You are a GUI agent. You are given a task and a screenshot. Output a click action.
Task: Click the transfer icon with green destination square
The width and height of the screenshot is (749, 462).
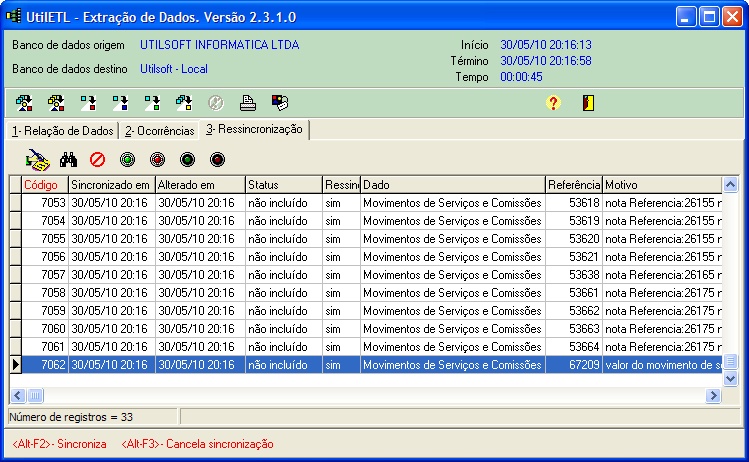[x=152, y=103]
